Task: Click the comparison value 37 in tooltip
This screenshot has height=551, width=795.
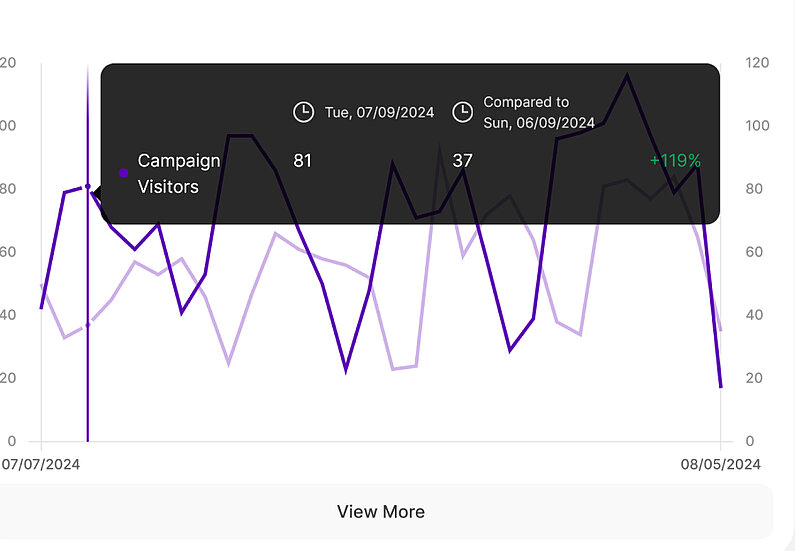Action: pyautogui.click(x=462, y=160)
